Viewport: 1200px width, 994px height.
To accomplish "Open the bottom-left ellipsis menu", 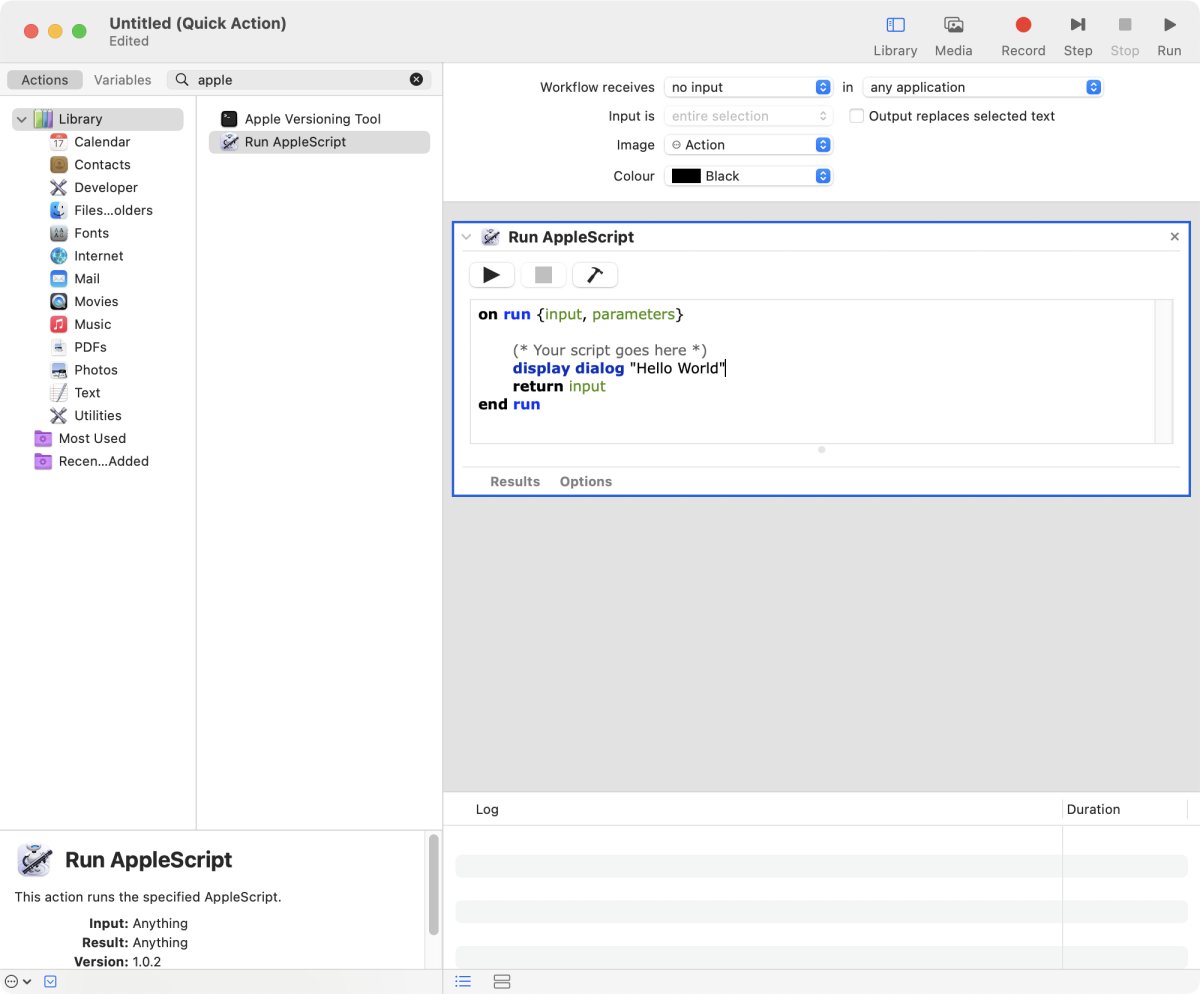I will click(x=18, y=982).
